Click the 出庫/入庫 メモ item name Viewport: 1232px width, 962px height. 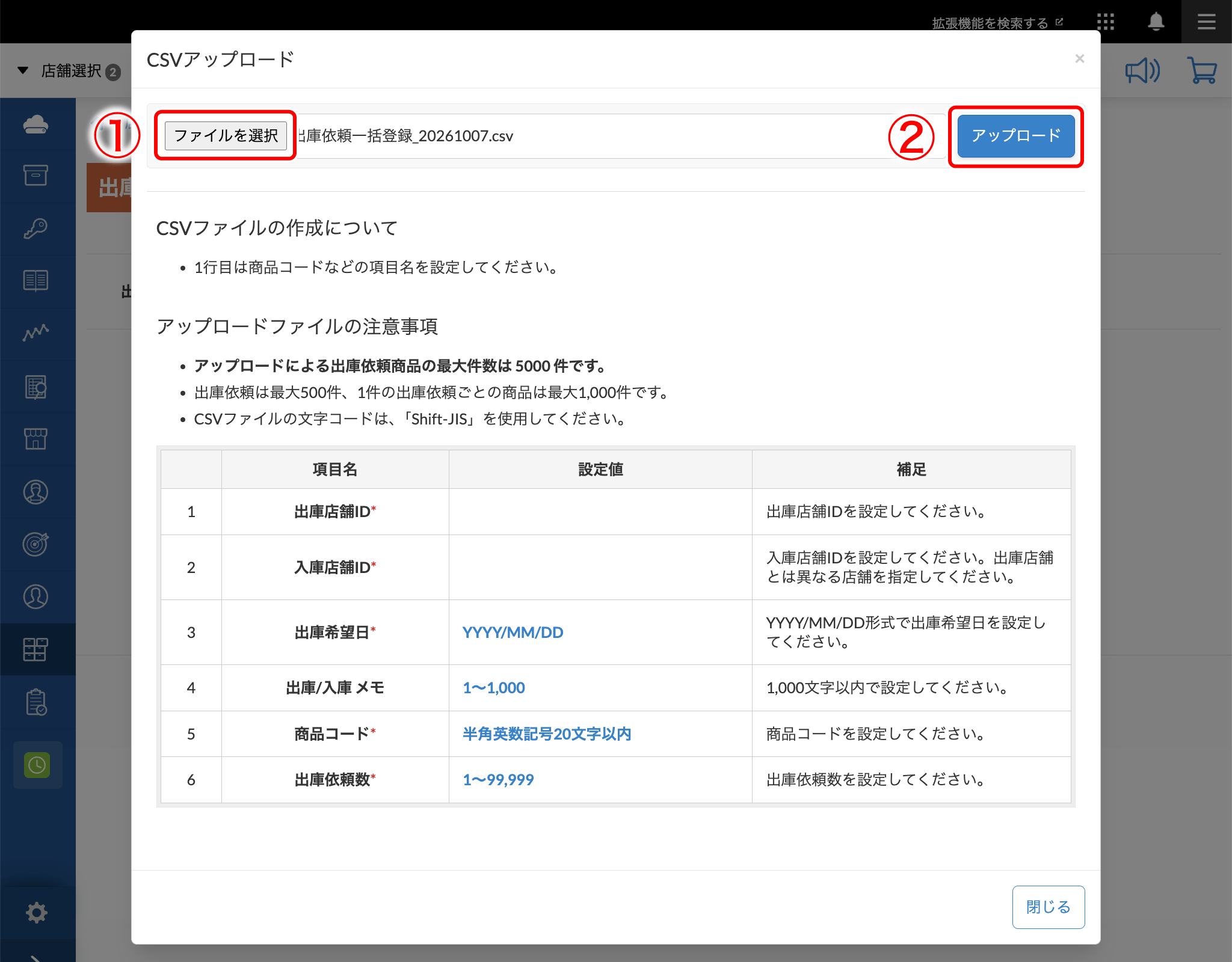335,688
